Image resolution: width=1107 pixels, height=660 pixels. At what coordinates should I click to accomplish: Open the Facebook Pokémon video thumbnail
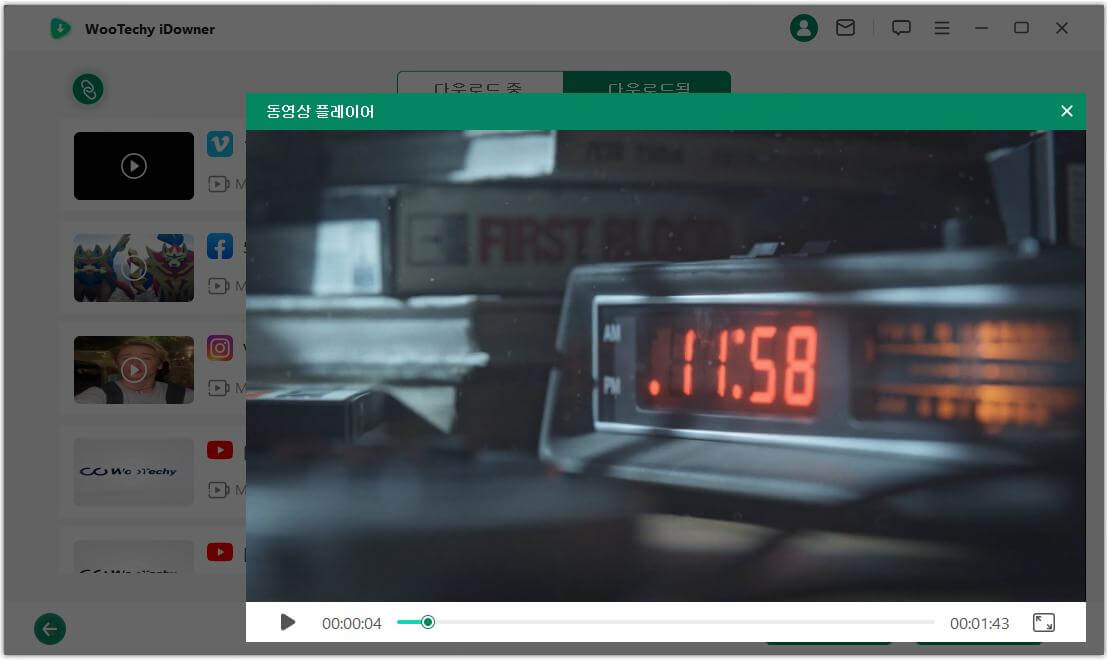click(134, 268)
